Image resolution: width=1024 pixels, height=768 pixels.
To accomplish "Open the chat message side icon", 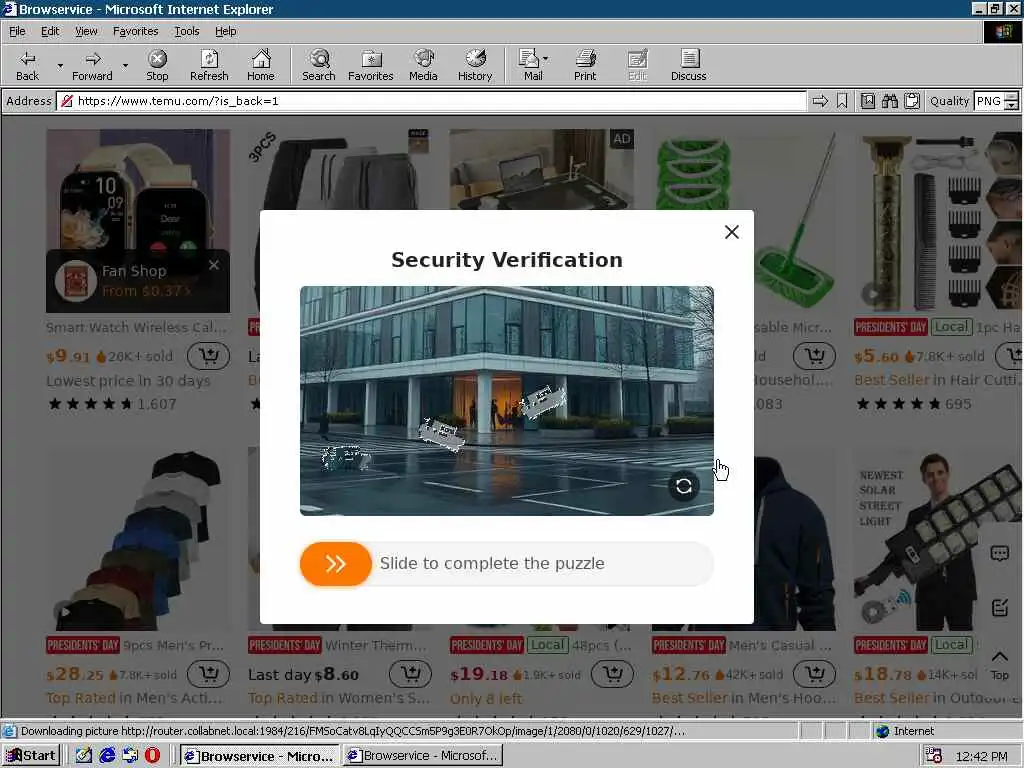I will [x=1000, y=554].
